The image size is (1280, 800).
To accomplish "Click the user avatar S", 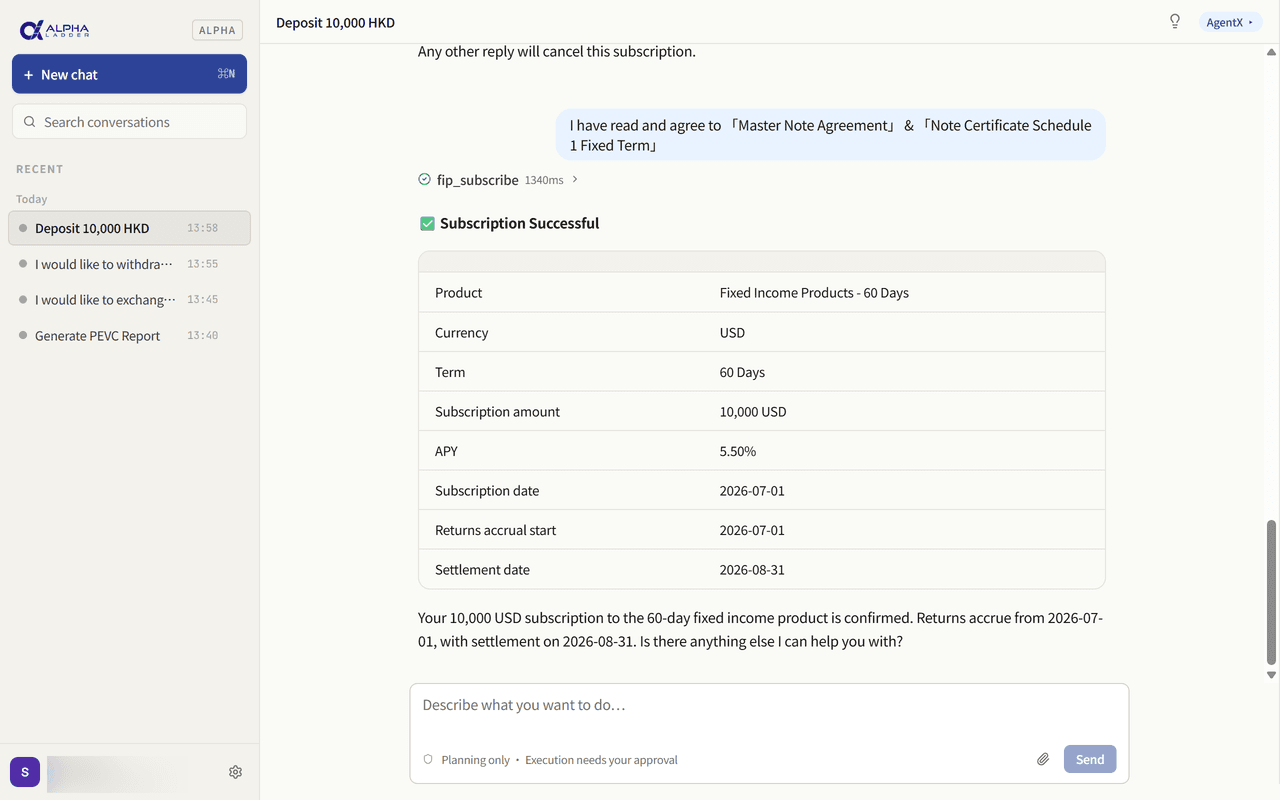I will click(x=25, y=772).
